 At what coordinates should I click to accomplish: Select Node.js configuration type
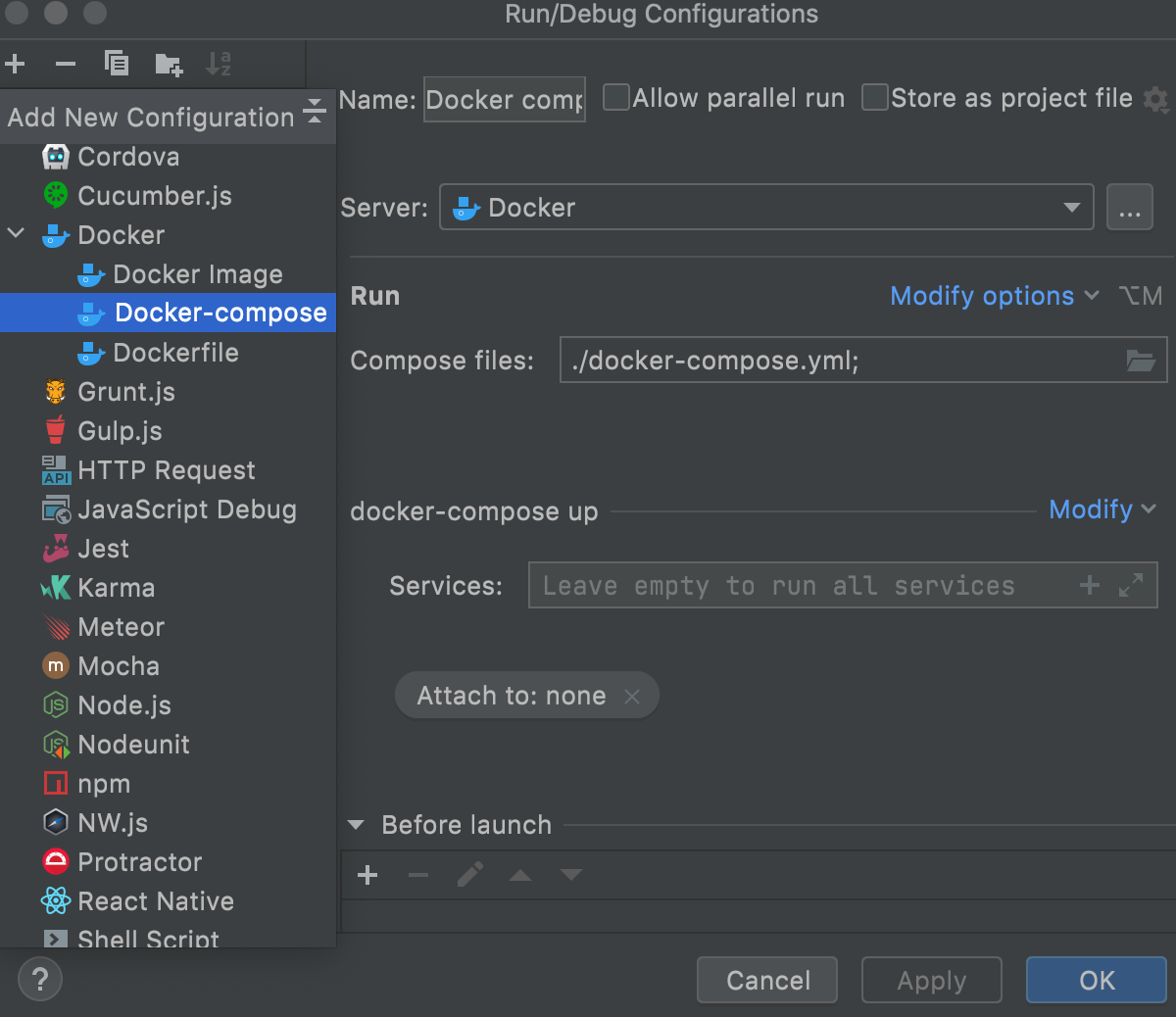pos(168,705)
